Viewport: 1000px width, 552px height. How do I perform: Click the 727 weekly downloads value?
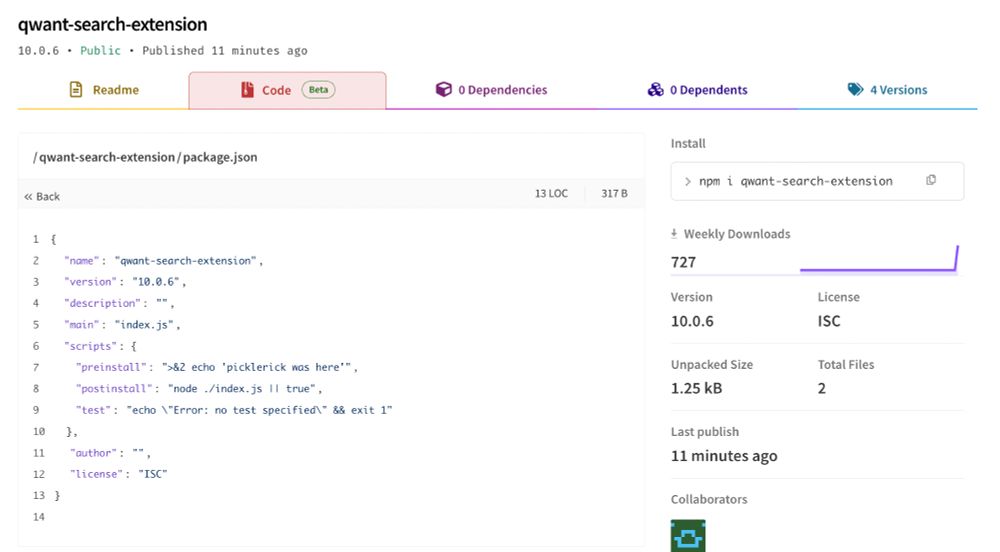pyautogui.click(x=683, y=262)
